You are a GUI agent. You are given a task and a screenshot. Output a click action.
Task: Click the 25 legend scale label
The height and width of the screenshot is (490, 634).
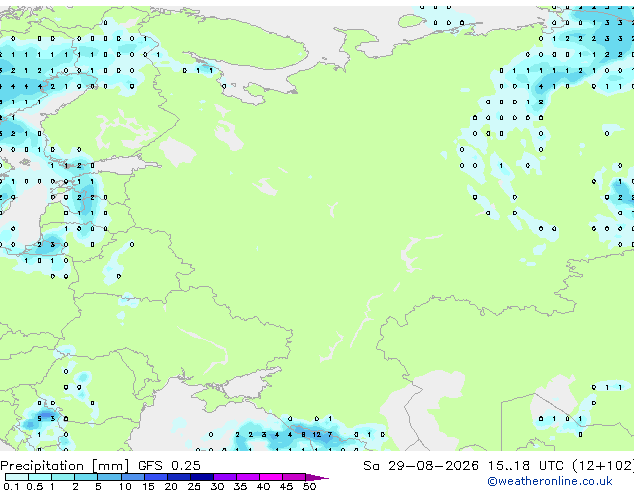coord(194,486)
